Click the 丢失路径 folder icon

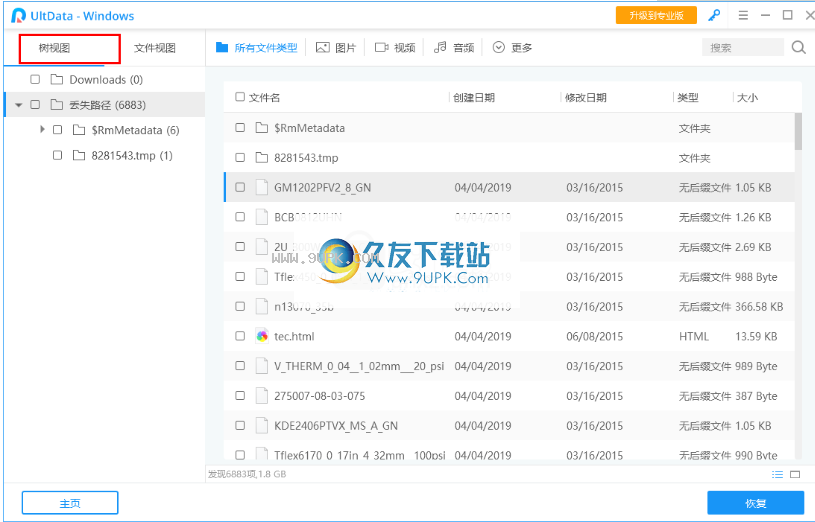point(57,105)
